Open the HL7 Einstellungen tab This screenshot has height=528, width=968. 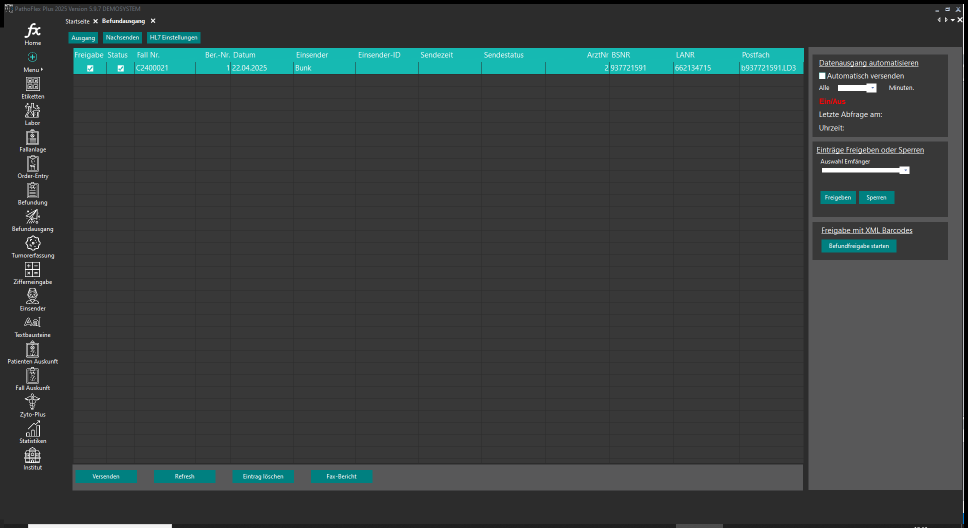[x=174, y=37]
